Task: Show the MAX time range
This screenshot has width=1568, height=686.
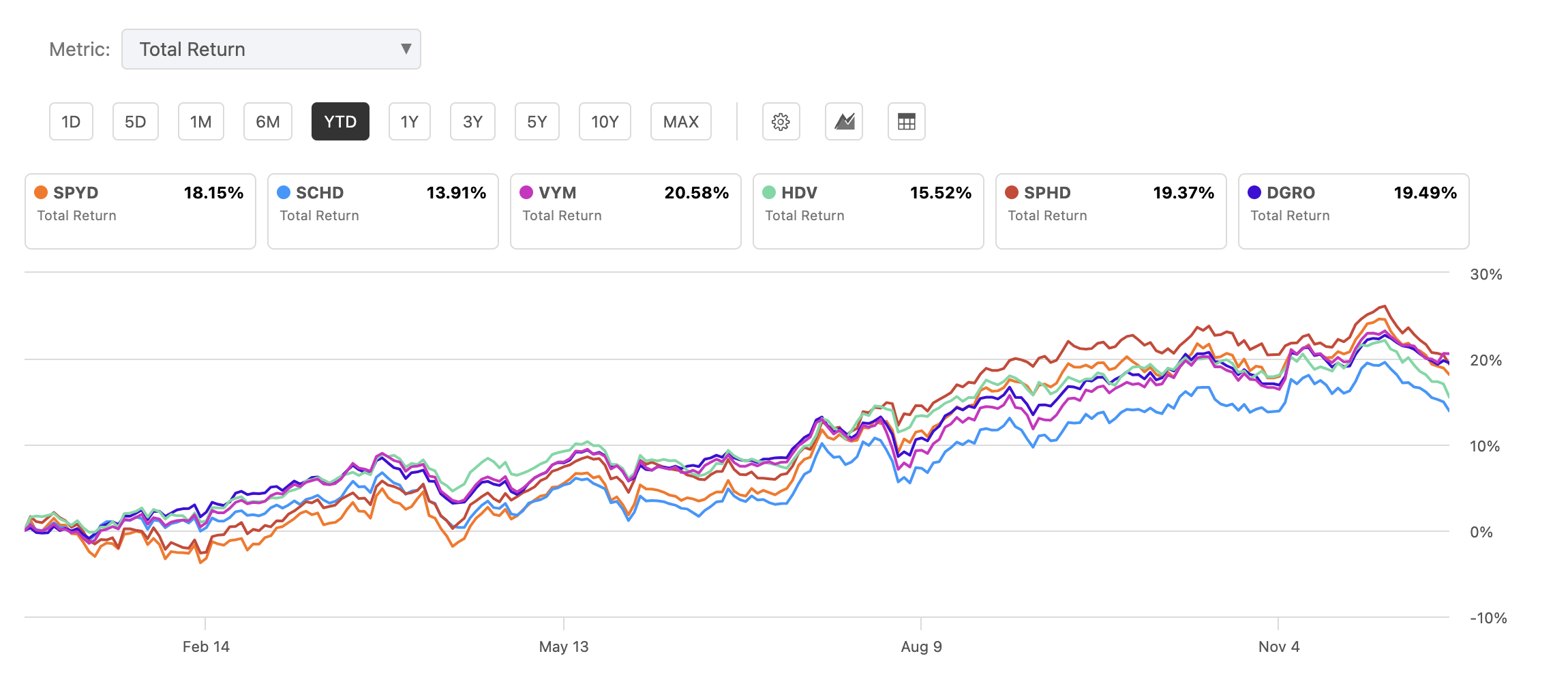Action: pyautogui.click(x=680, y=122)
